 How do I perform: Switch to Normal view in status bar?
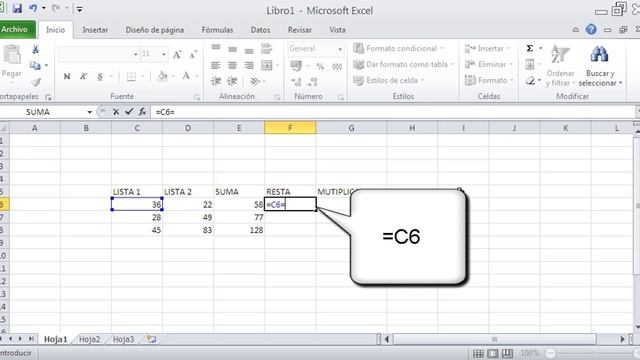click(x=478, y=353)
